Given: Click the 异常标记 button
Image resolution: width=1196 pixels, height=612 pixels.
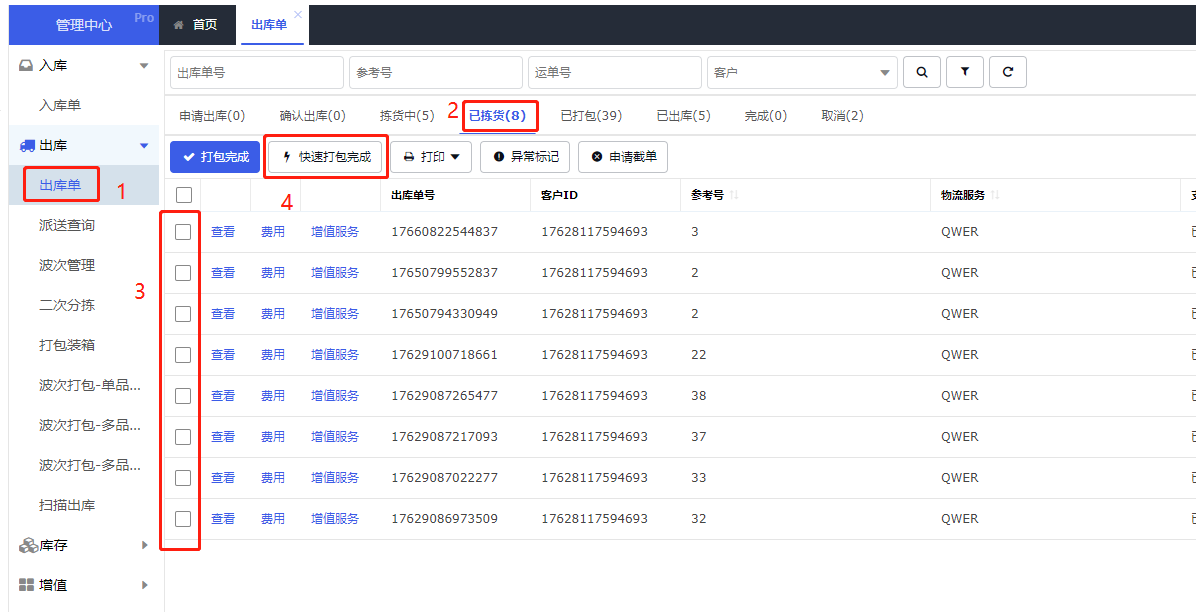Looking at the screenshot, I should (525, 157).
